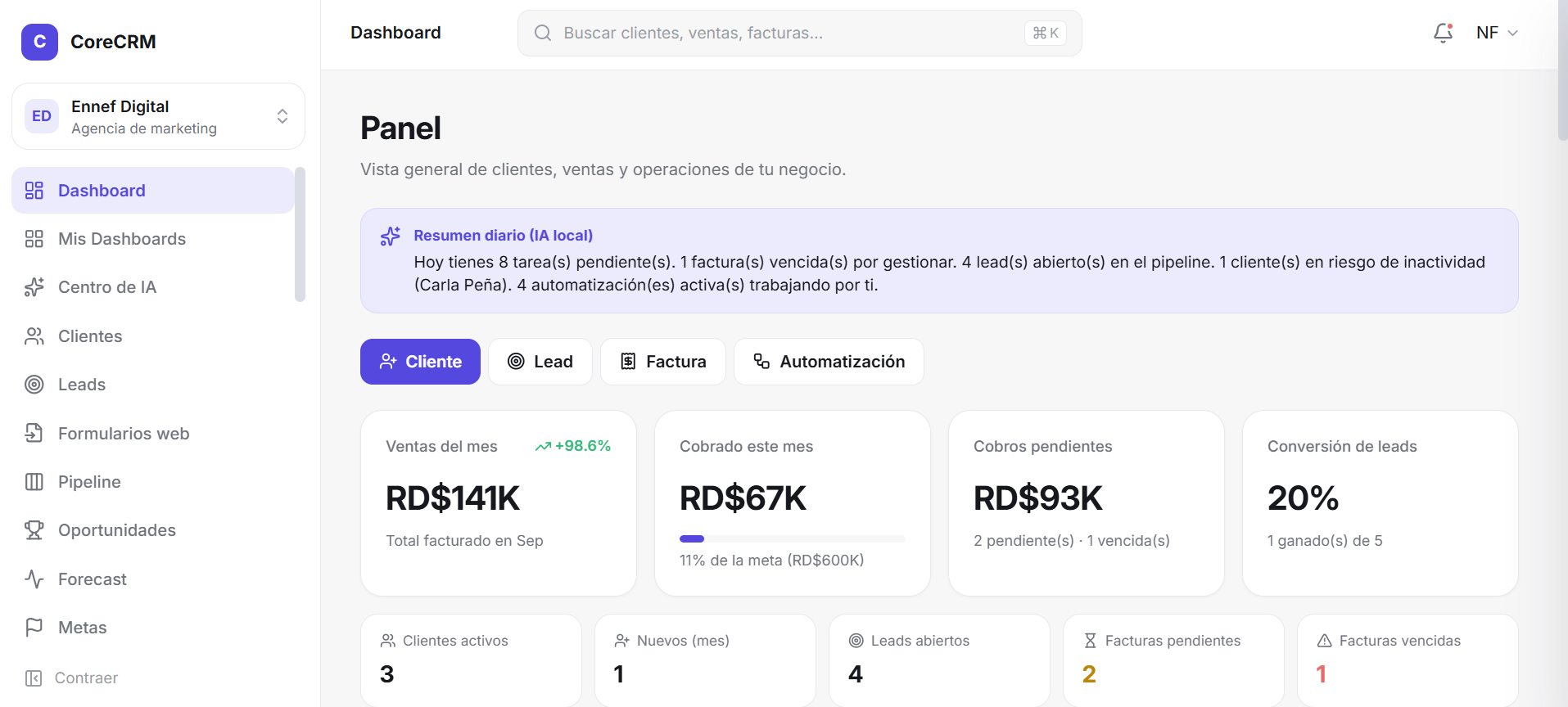Open the Forecast page

152,579
